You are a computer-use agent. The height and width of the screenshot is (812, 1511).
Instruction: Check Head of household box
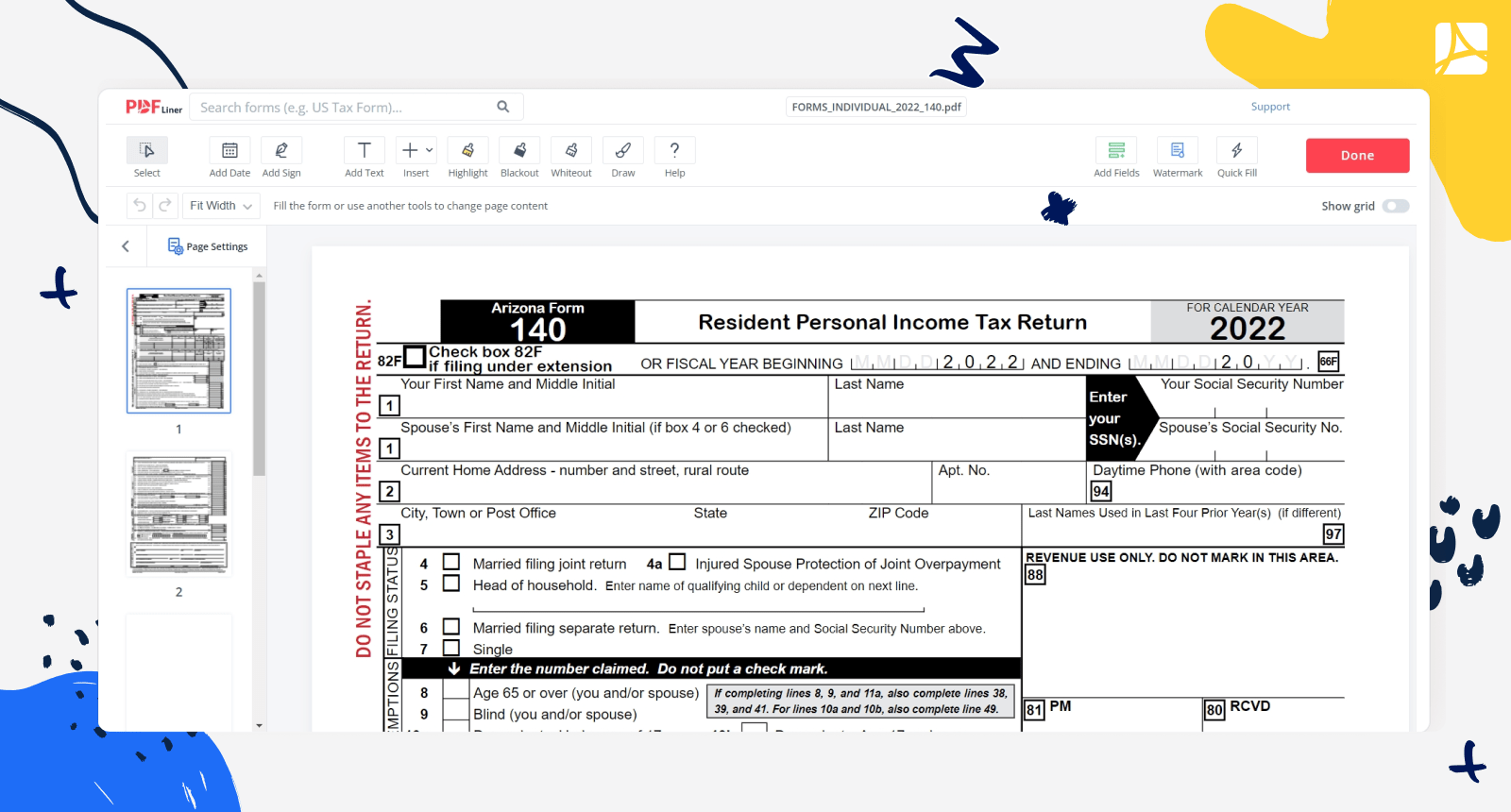[451, 584]
